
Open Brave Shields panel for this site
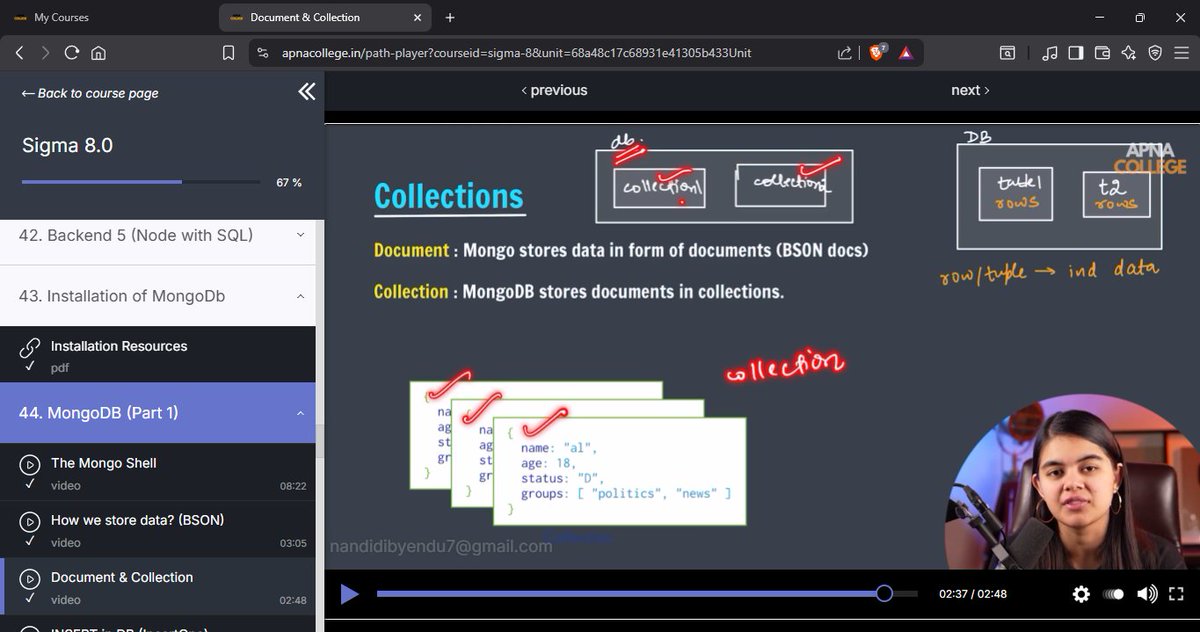click(x=876, y=52)
